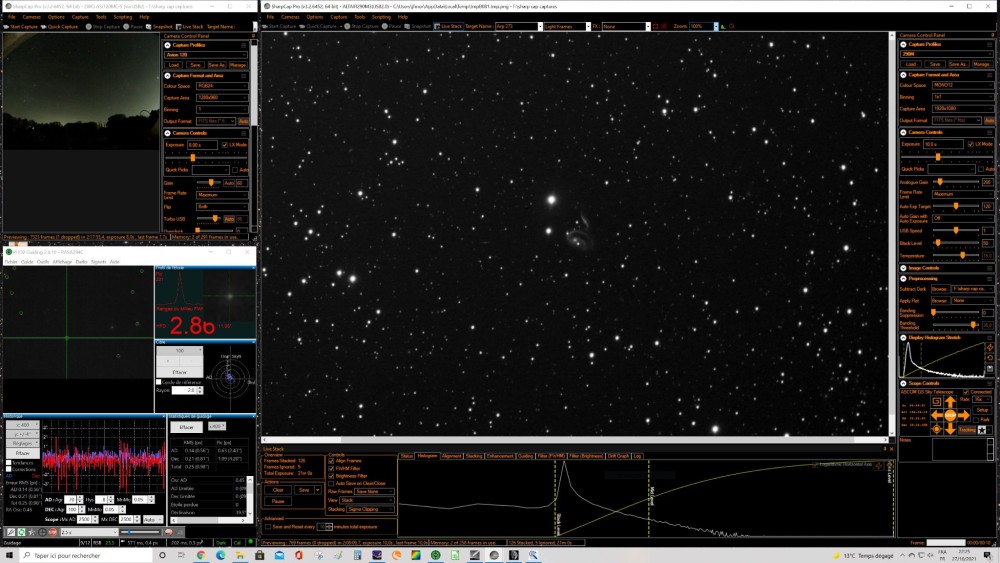Expand the Image Controls section
Image resolution: width=1000 pixels, height=563 pixels.
[x=903, y=268]
